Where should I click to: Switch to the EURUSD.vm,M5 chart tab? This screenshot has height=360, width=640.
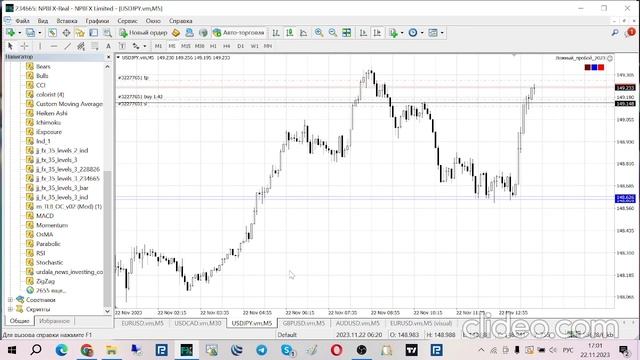[142, 323]
